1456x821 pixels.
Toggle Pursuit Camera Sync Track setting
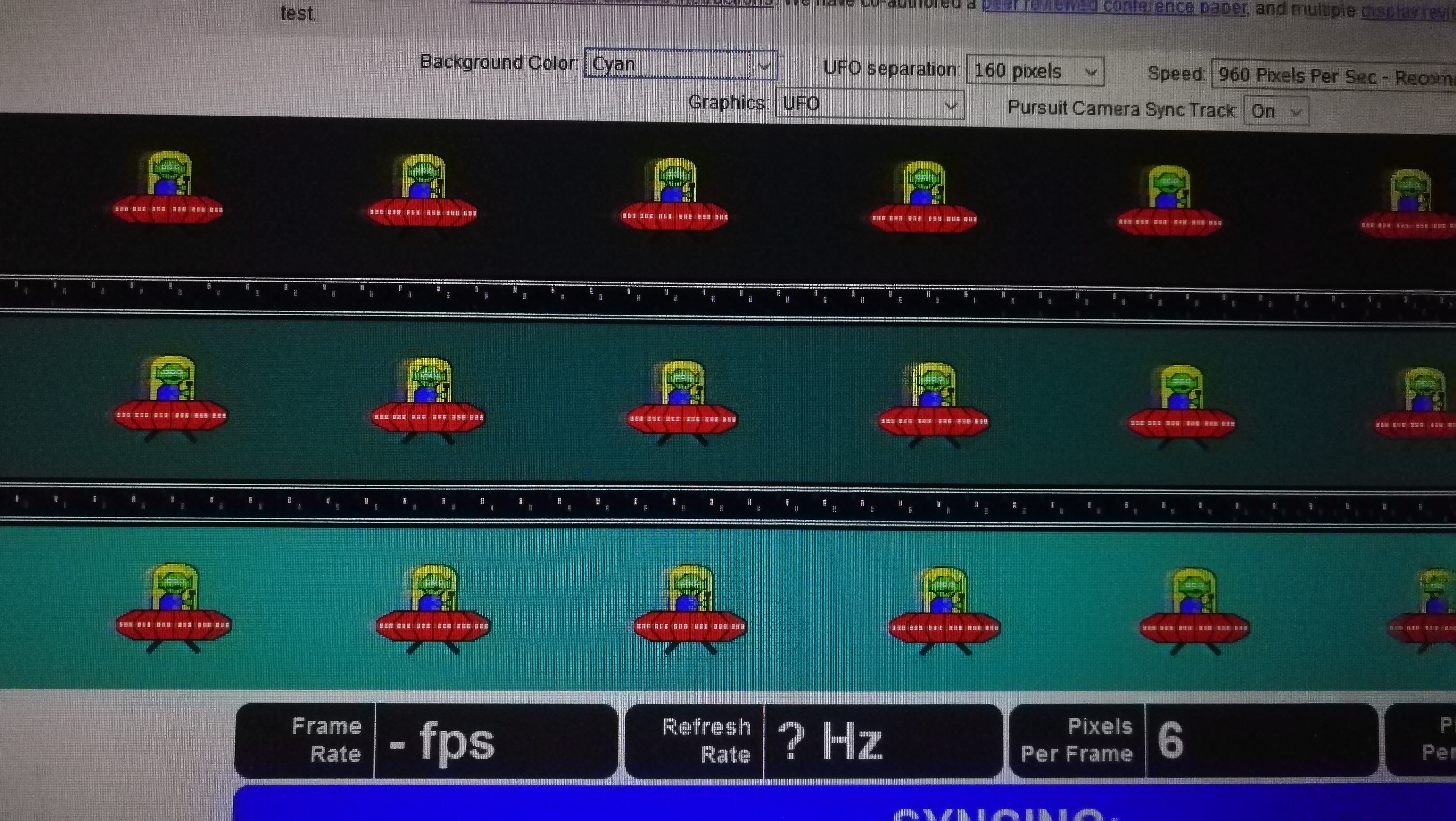(x=1276, y=111)
